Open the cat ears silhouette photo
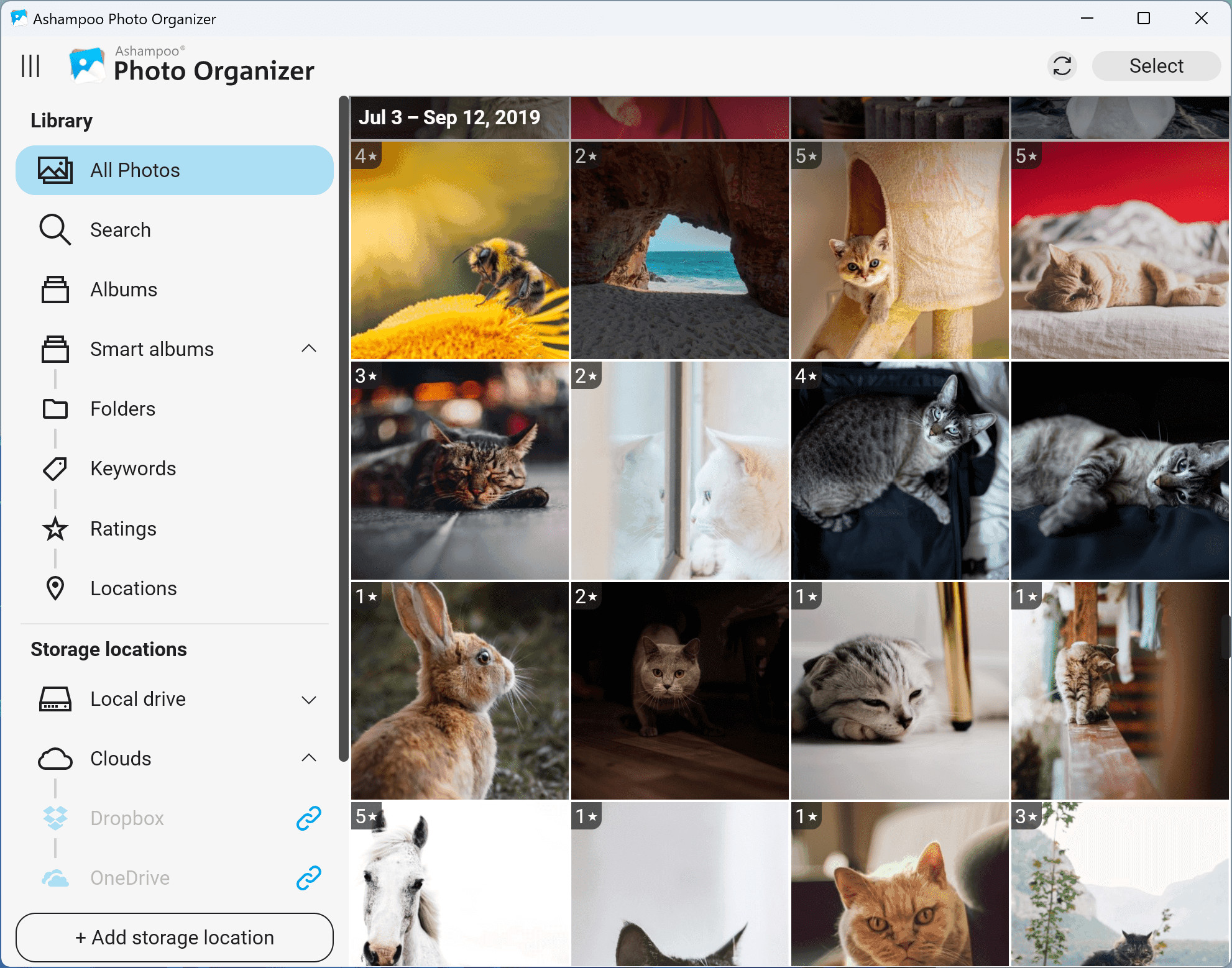The height and width of the screenshot is (968, 1232). tap(680, 884)
